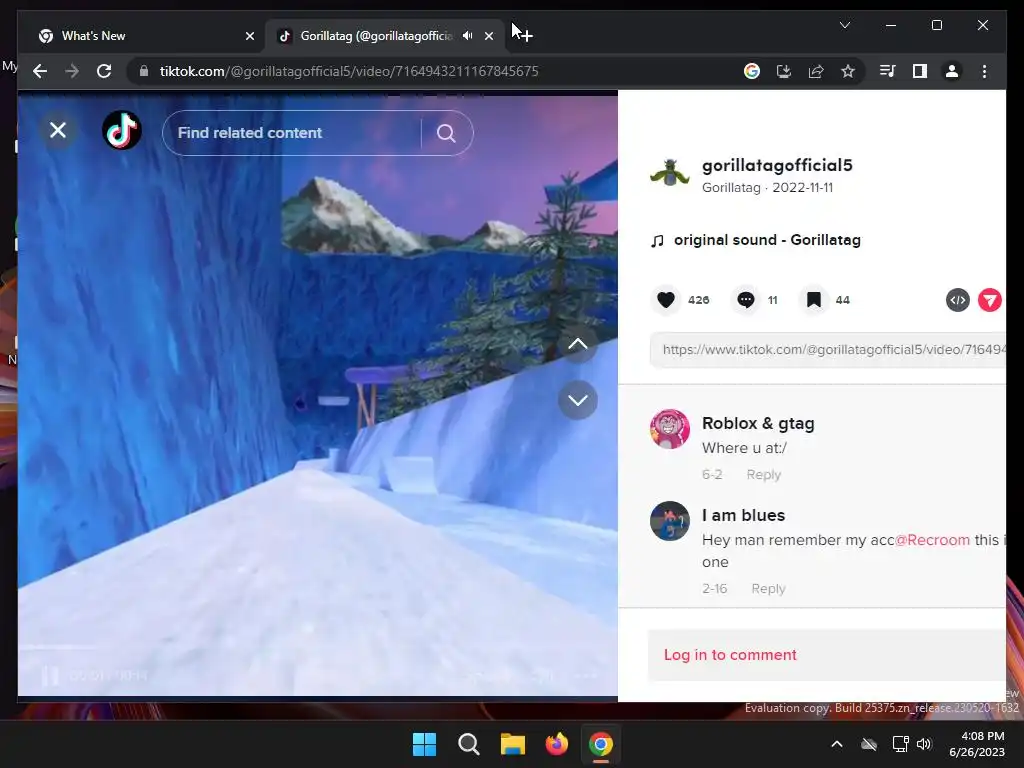Viewport: 1024px width, 768px height.
Task: Pause the video playback
Action: click(x=50, y=675)
